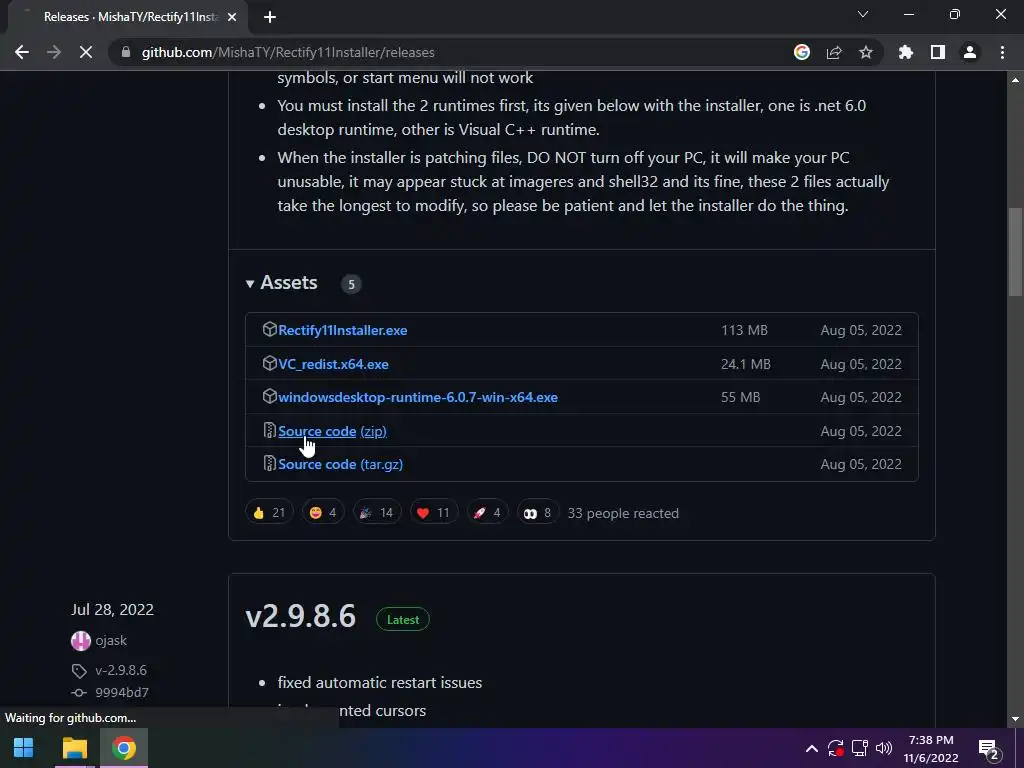
Task: Click scrollbar up arrow
Action: [x=1015, y=80]
